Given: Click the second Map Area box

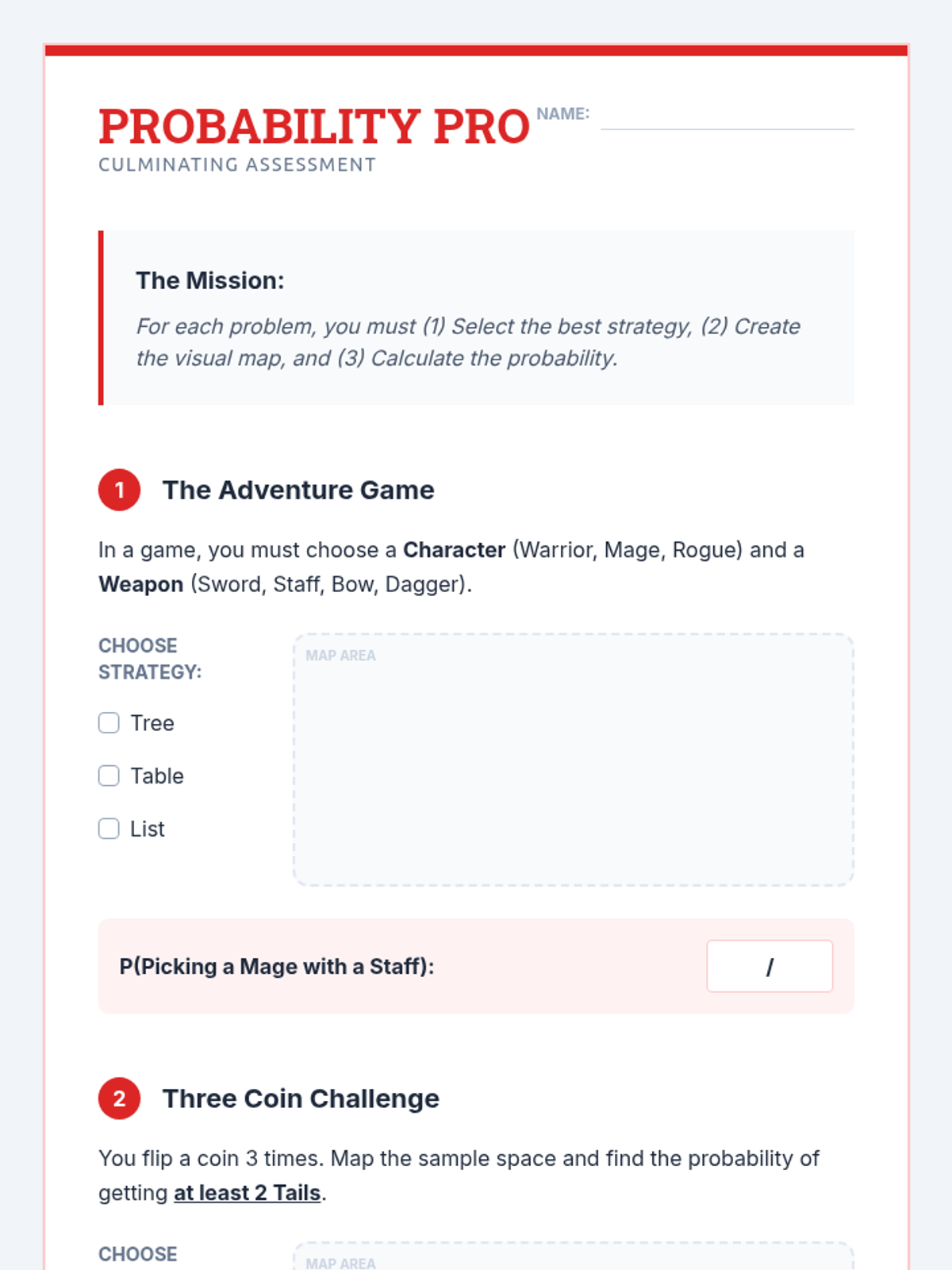Looking at the screenshot, I should (574, 1257).
